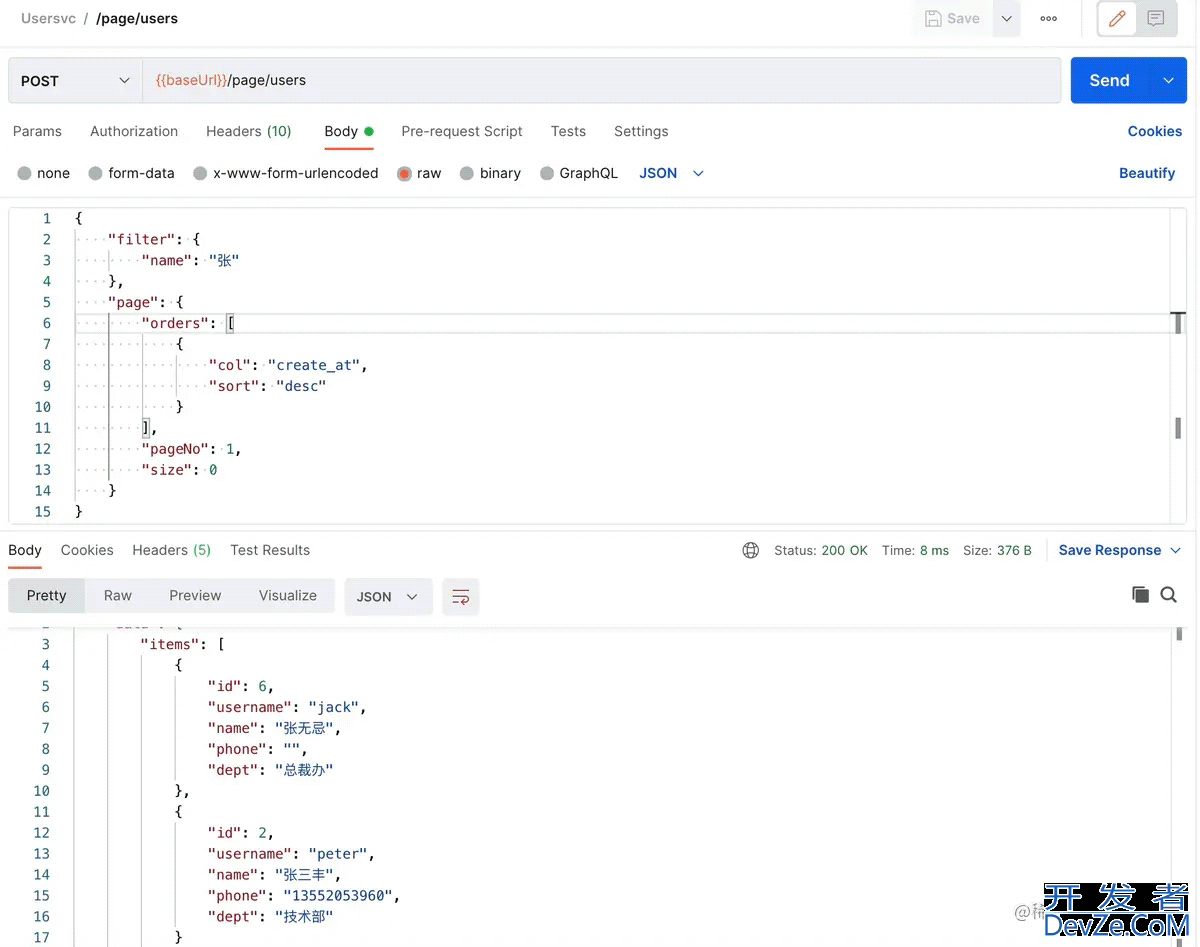Select the GraphQL body type
The height and width of the screenshot is (947, 1200).
pos(579,173)
